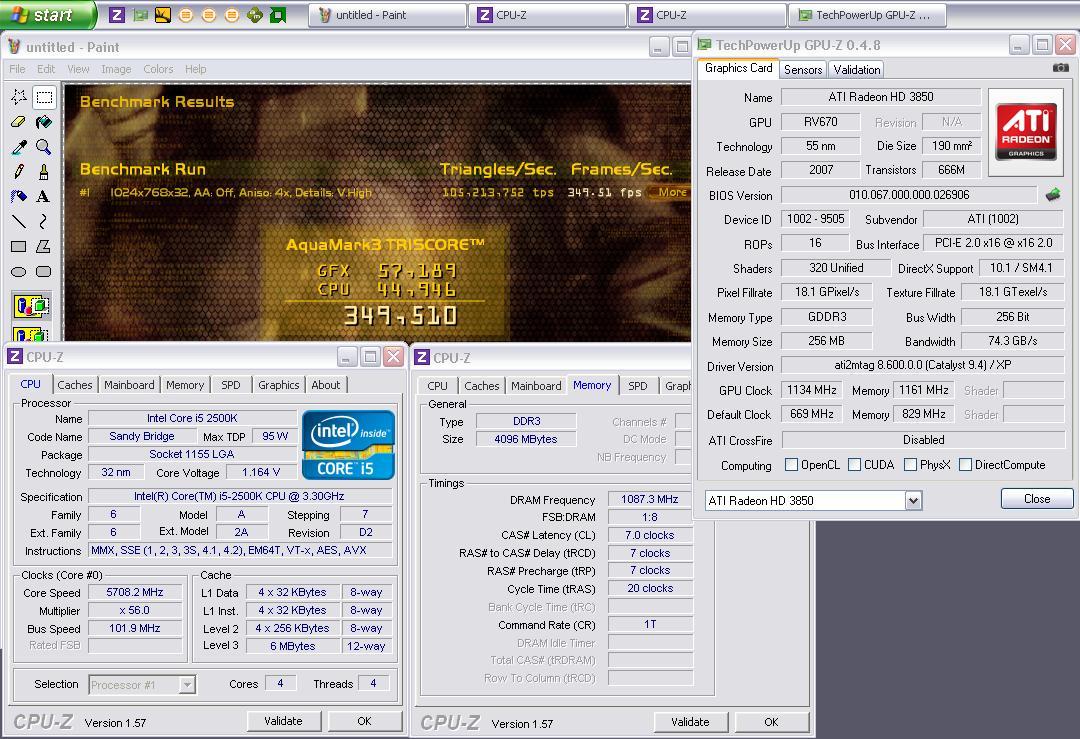Choose the Ellipse shape tool in Paint
Viewport: 1080px width, 739px height.
click(19, 271)
